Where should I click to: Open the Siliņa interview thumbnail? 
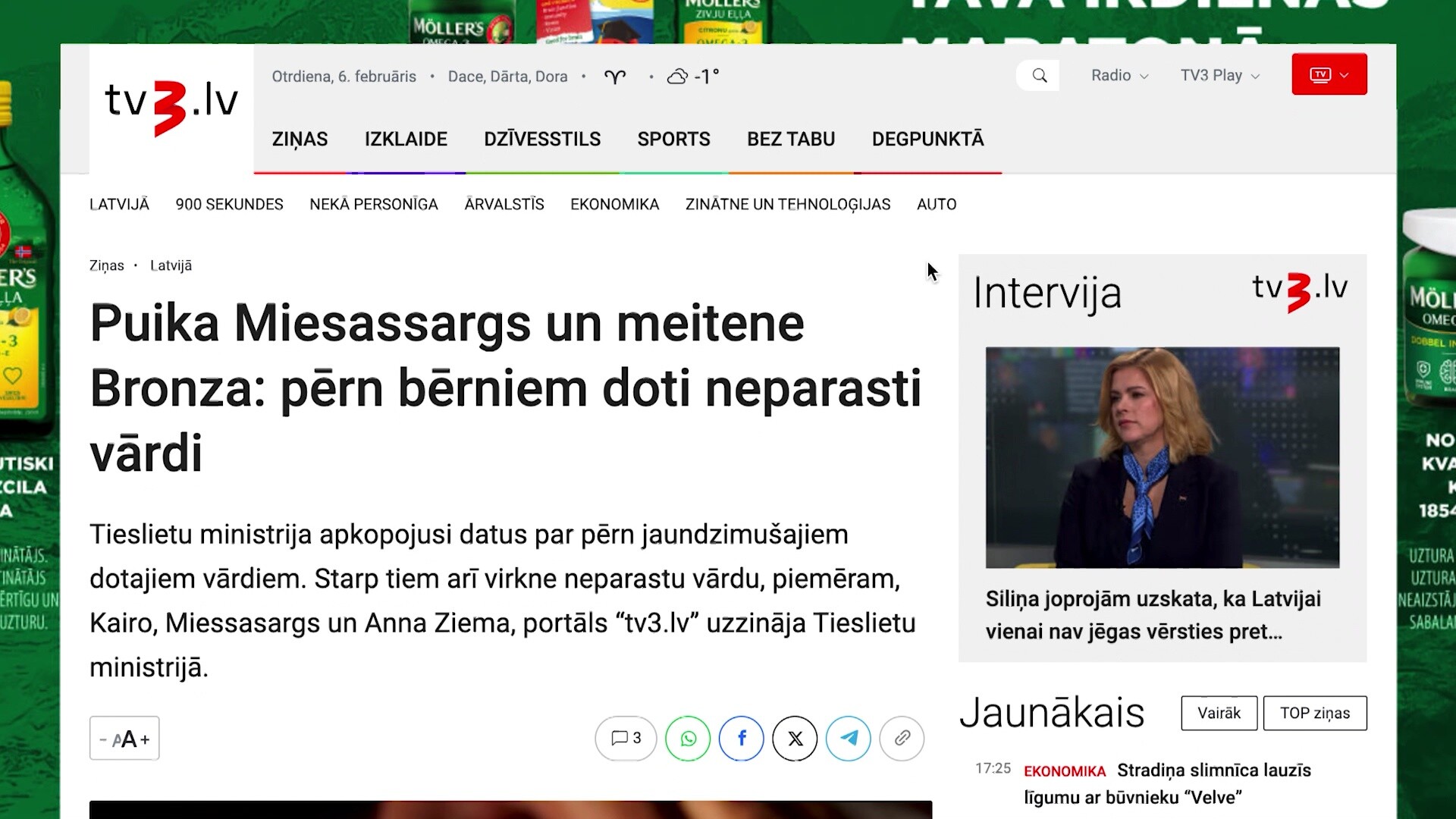[1163, 457]
